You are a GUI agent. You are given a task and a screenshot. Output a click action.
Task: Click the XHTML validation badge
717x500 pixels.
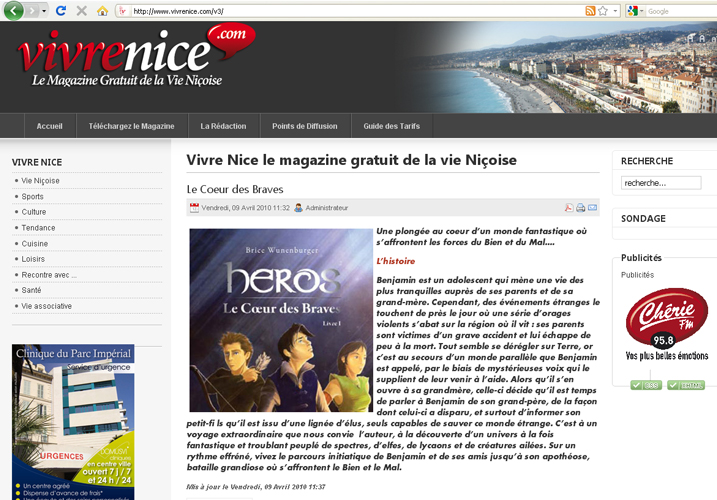[685, 385]
